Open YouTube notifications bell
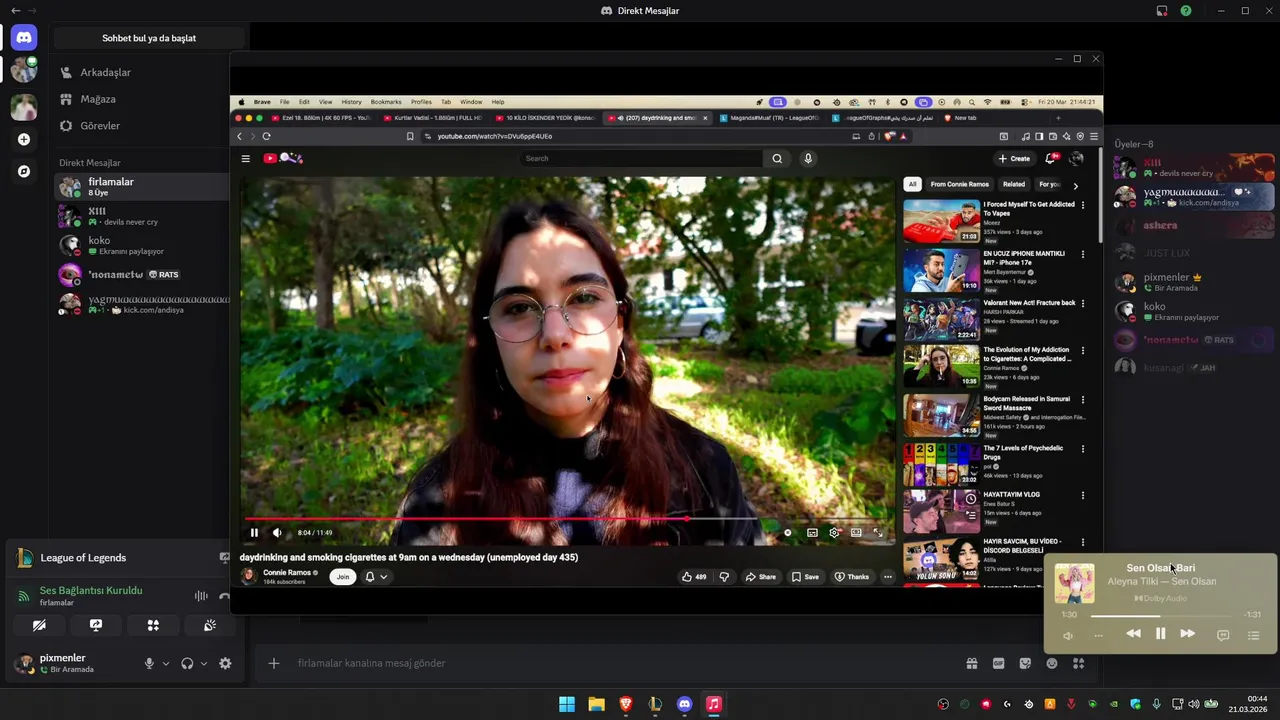1280x720 pixels. coord(1051,158)
